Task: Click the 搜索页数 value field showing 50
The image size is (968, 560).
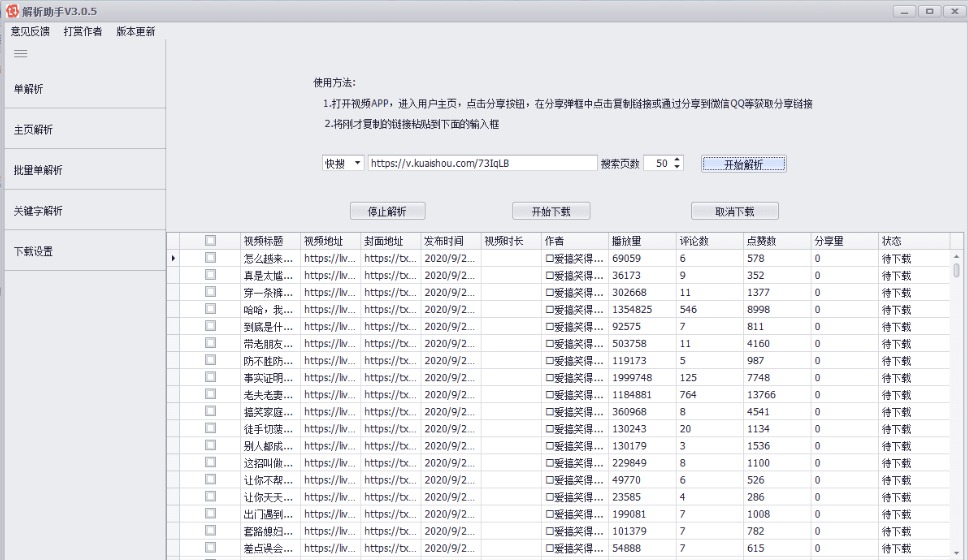Action: (659, 163)
